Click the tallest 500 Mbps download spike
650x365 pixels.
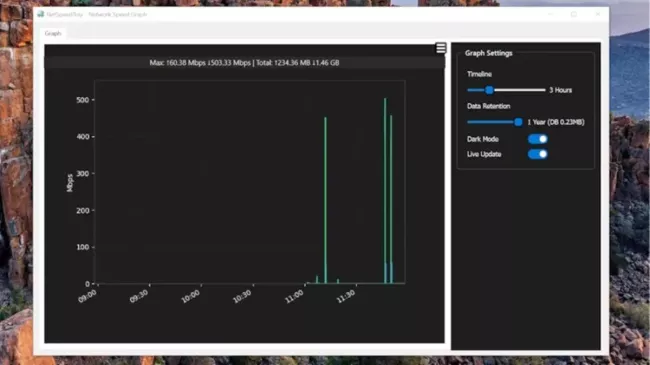pos(385,191)
